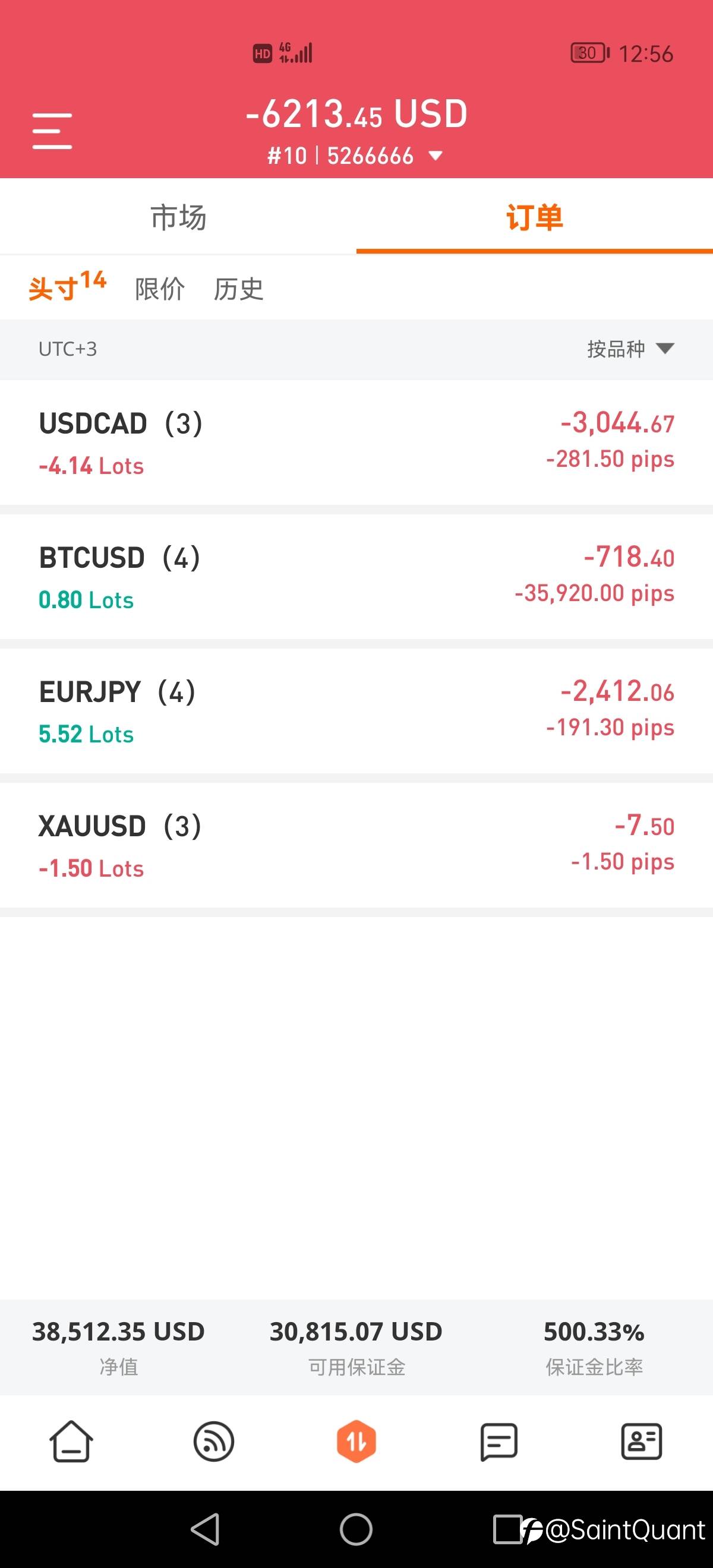
Task: Select the 订单 tab
Action: [535, 217]
